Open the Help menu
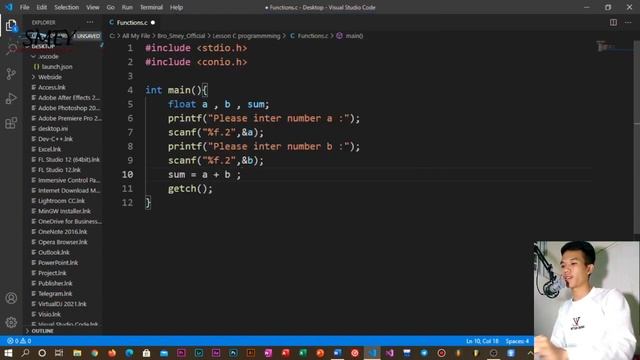 [x=176, y=7]
